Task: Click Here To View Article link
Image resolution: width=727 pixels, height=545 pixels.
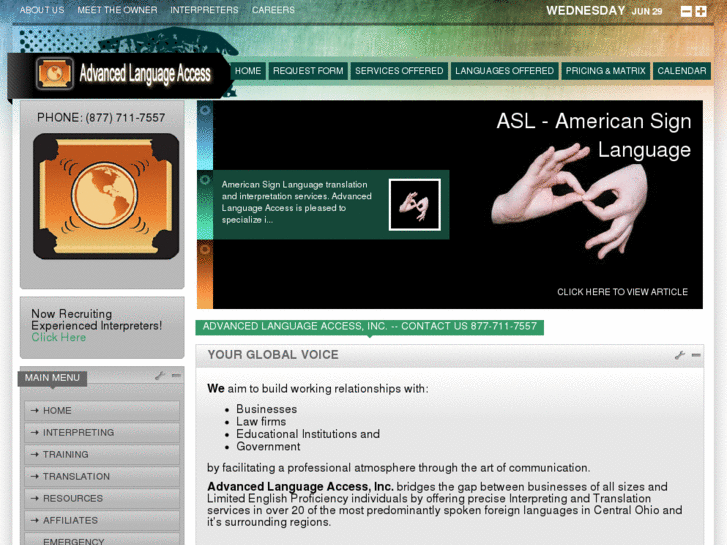Action: (622, 292)
